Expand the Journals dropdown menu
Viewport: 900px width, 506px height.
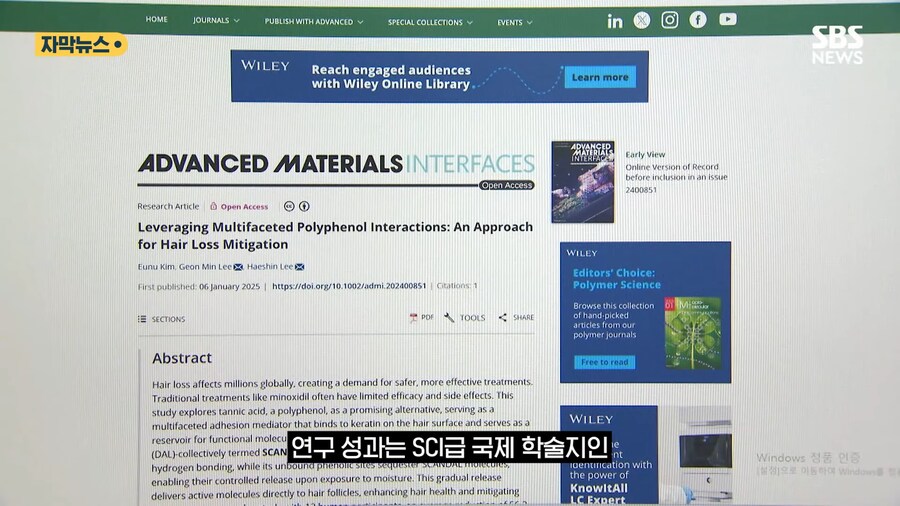[x=216, y=20]
